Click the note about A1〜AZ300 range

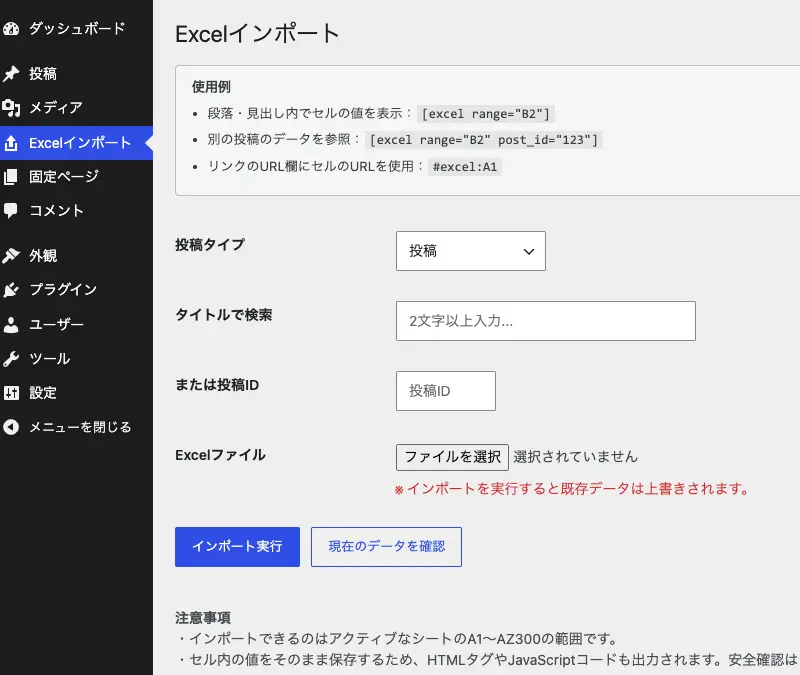pos(398,639)
